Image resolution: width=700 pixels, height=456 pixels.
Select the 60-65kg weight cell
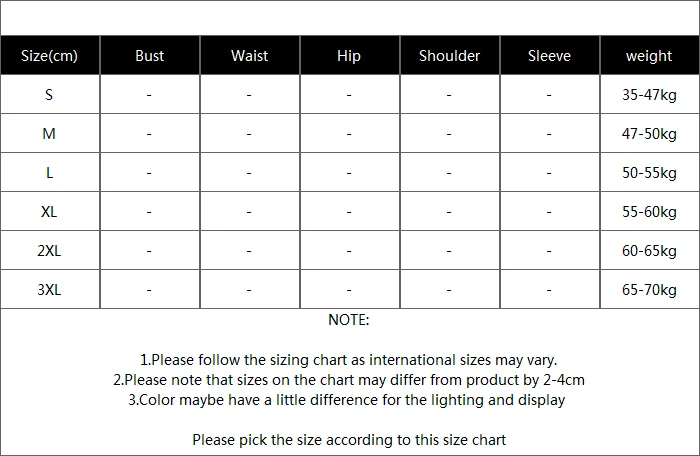650,251
